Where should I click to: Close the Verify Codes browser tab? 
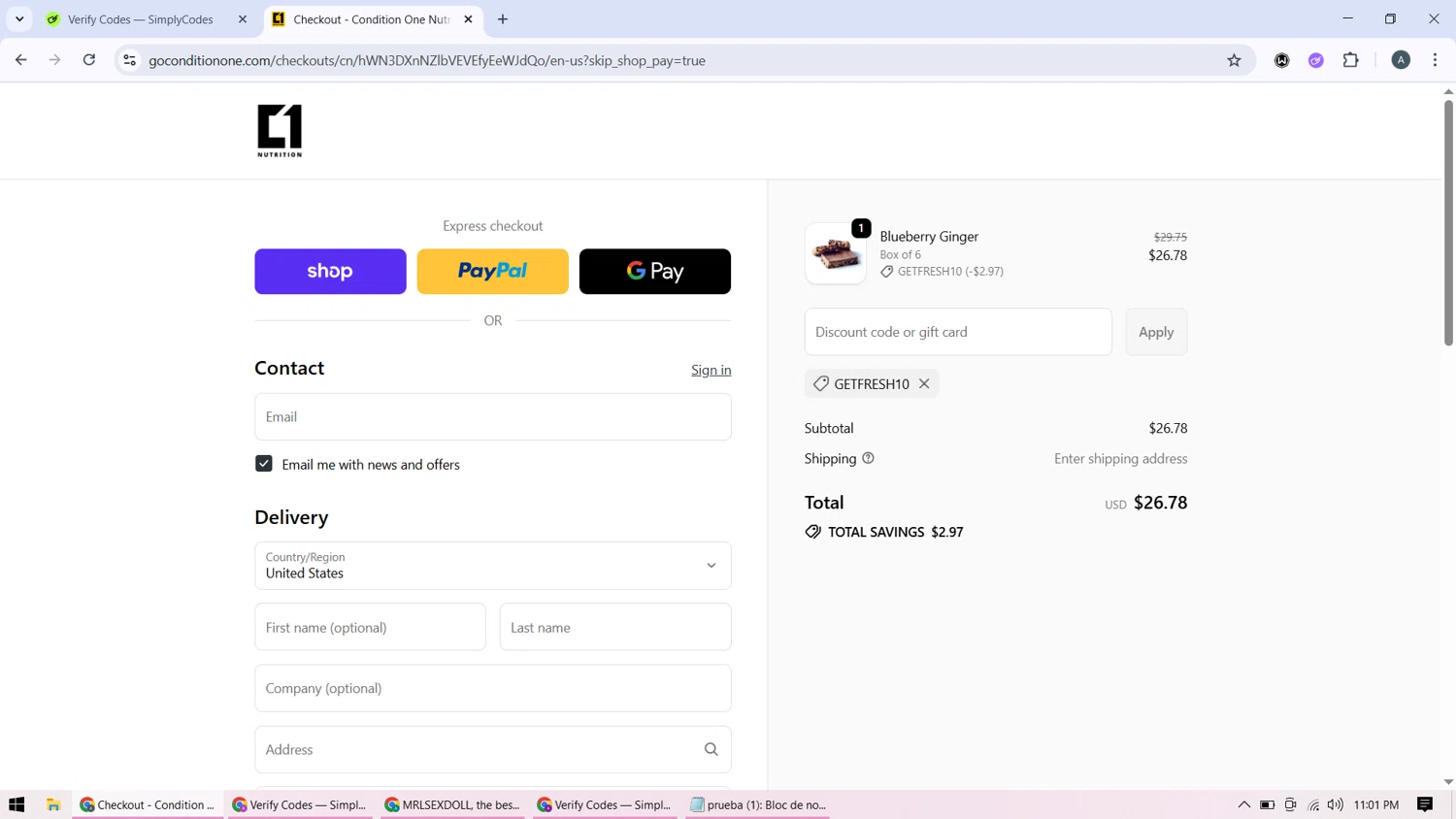[x=243, y=19]
